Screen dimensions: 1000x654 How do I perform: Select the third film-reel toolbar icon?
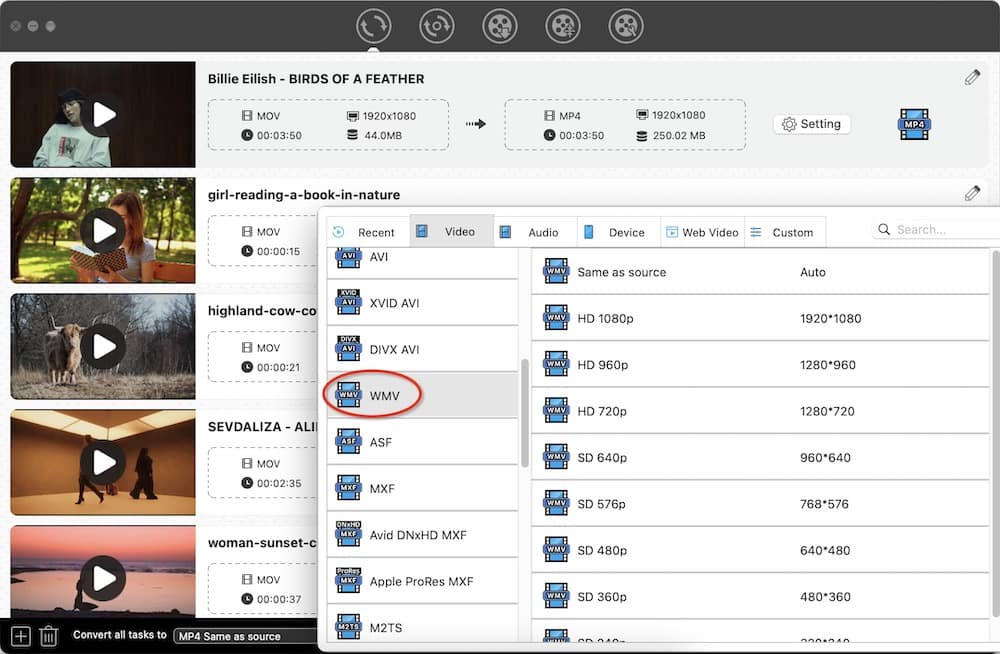[499, 26]
